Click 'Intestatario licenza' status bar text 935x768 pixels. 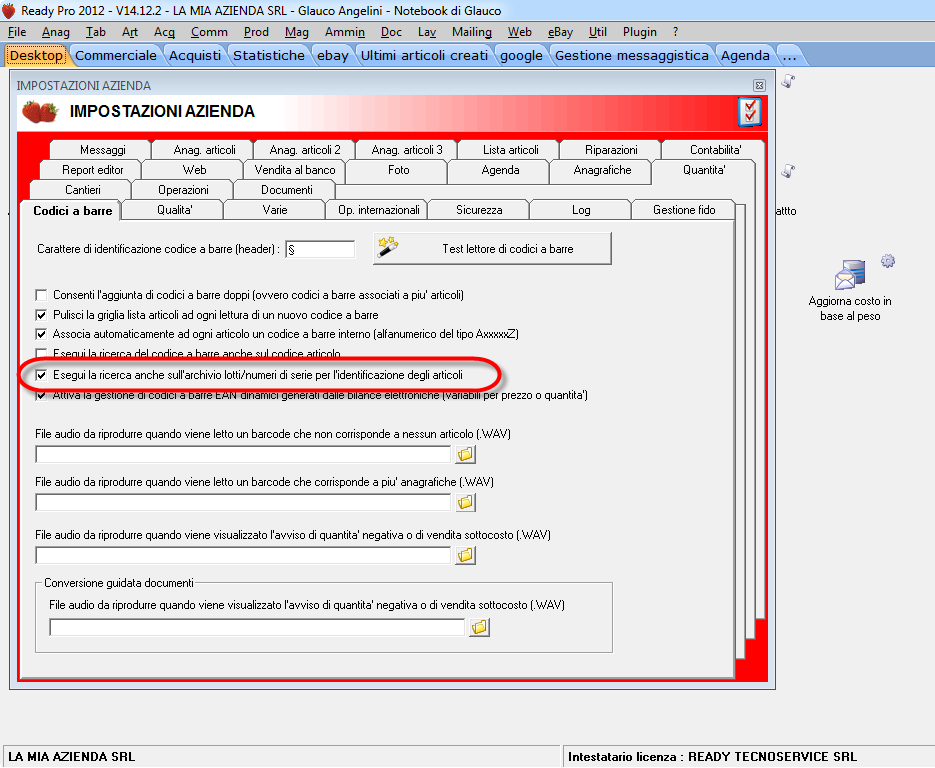[x=712, y=757]
